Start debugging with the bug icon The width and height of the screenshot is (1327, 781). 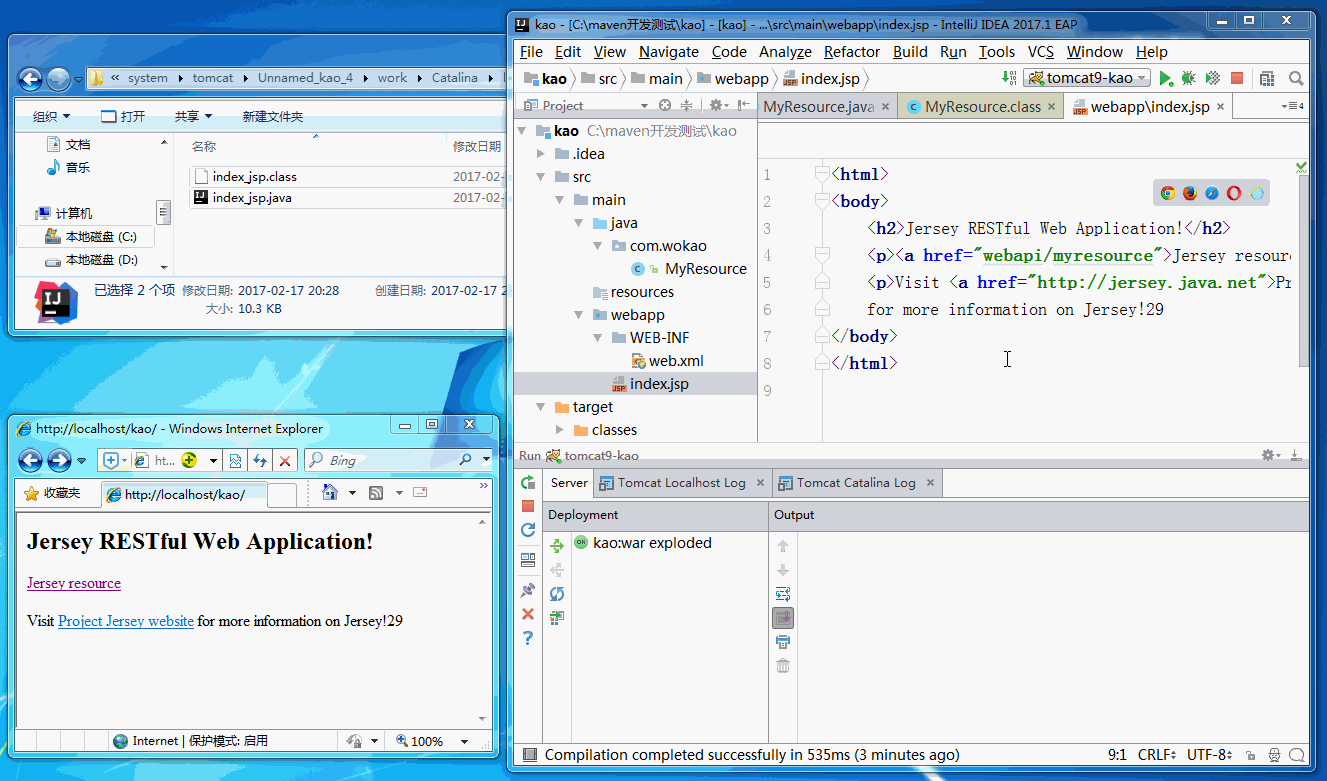(x=1189, y=78)
